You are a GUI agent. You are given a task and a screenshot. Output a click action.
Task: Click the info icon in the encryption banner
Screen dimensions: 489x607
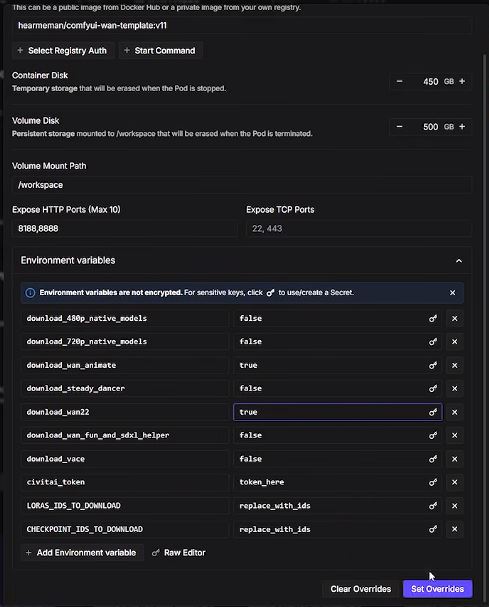coord(30,293)
